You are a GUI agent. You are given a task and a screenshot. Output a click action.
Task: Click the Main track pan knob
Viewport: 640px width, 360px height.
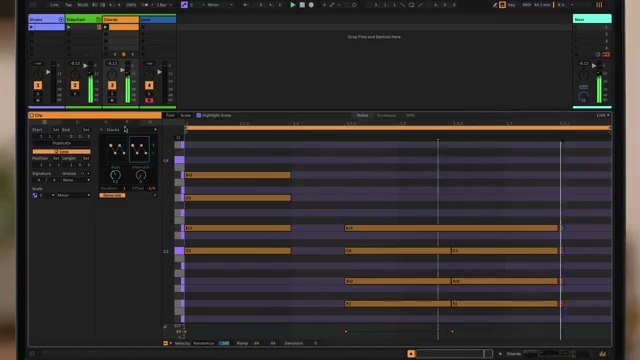tap(584, 75)
